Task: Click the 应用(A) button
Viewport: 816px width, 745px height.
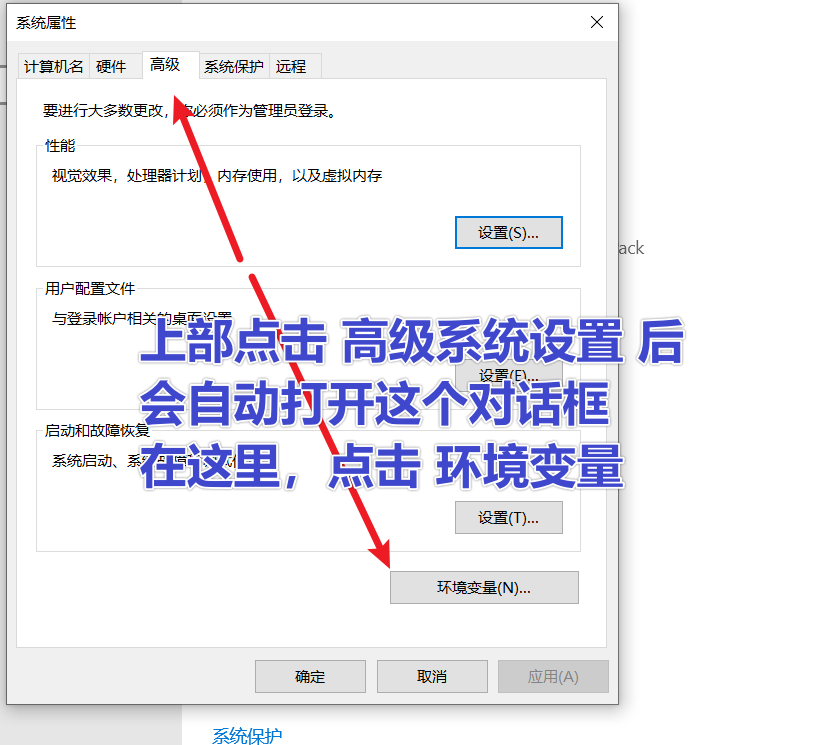Action: click(553, 677)
